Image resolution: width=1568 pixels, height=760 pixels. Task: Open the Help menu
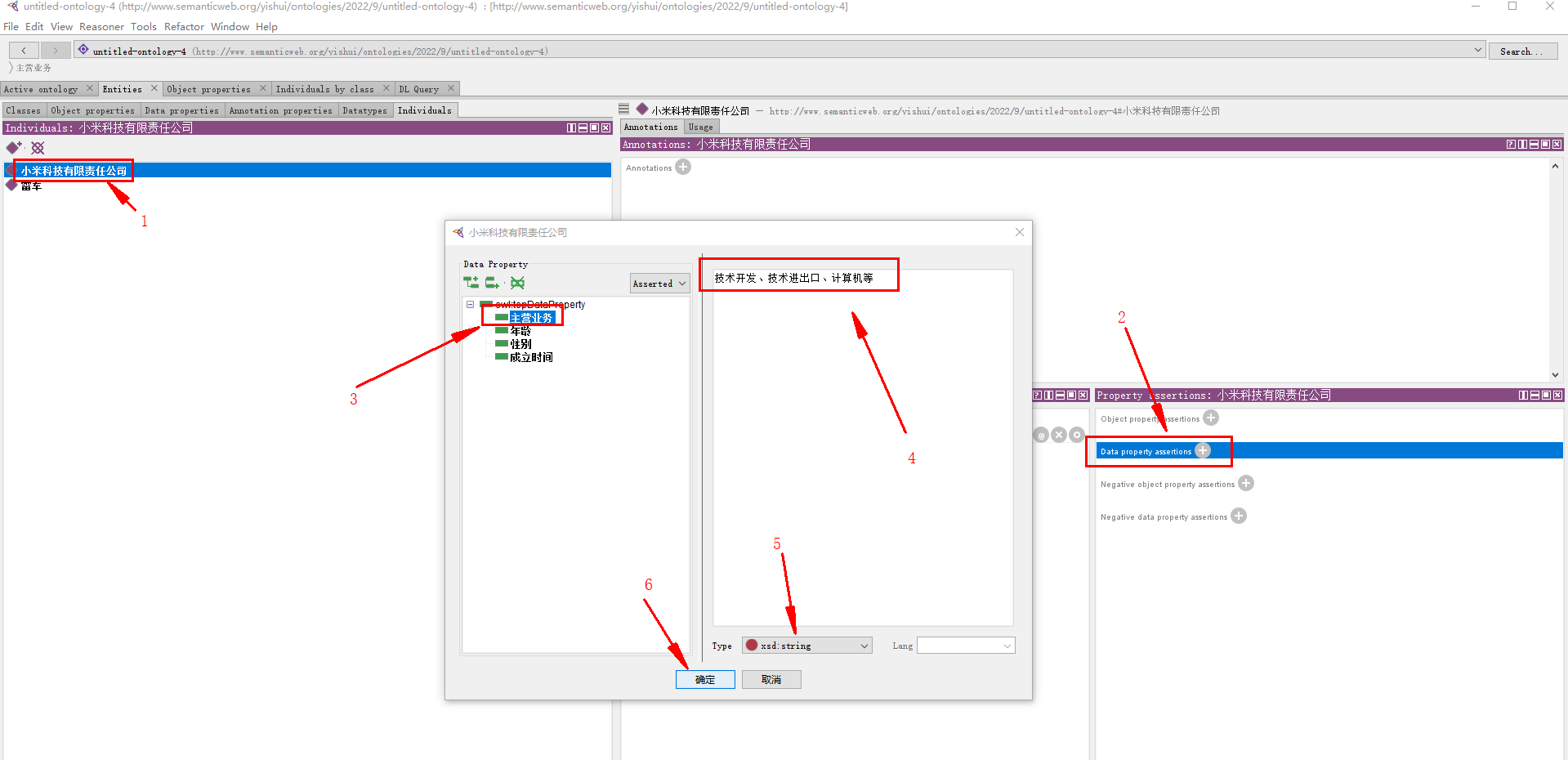click(266, 27)
